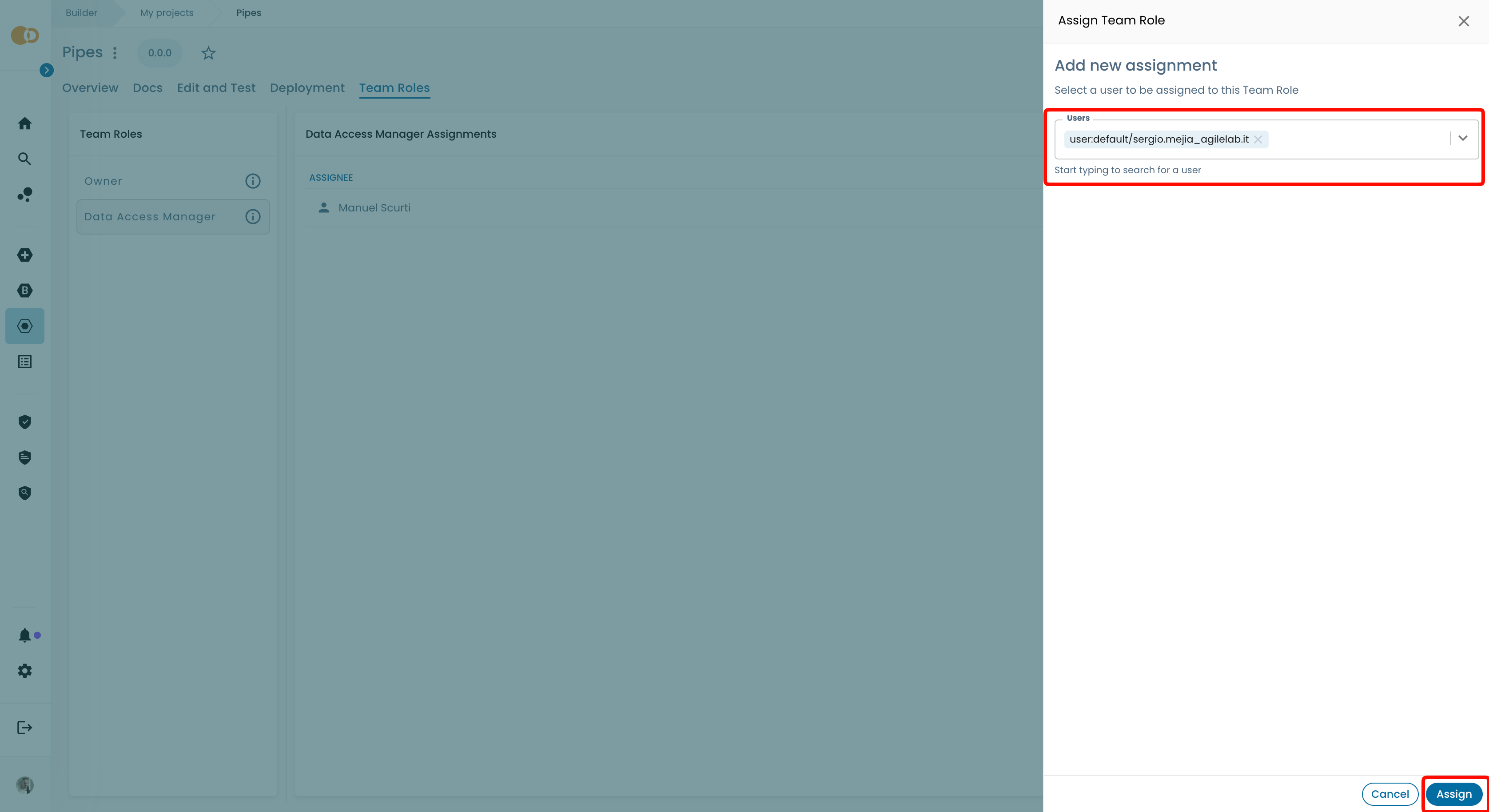Navigate to Home via the sidebar house icon
The image size is (1489, 812).
click(25, 123)
